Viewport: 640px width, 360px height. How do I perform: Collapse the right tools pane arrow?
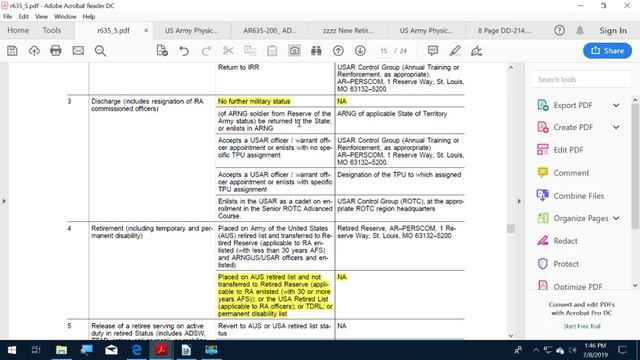[519, 201]
